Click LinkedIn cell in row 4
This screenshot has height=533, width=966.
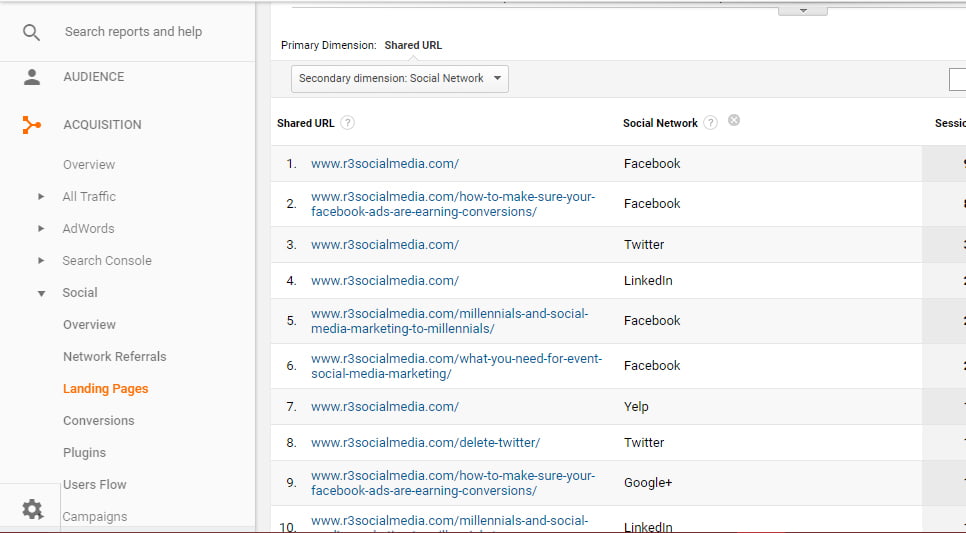tap(648, 280)
